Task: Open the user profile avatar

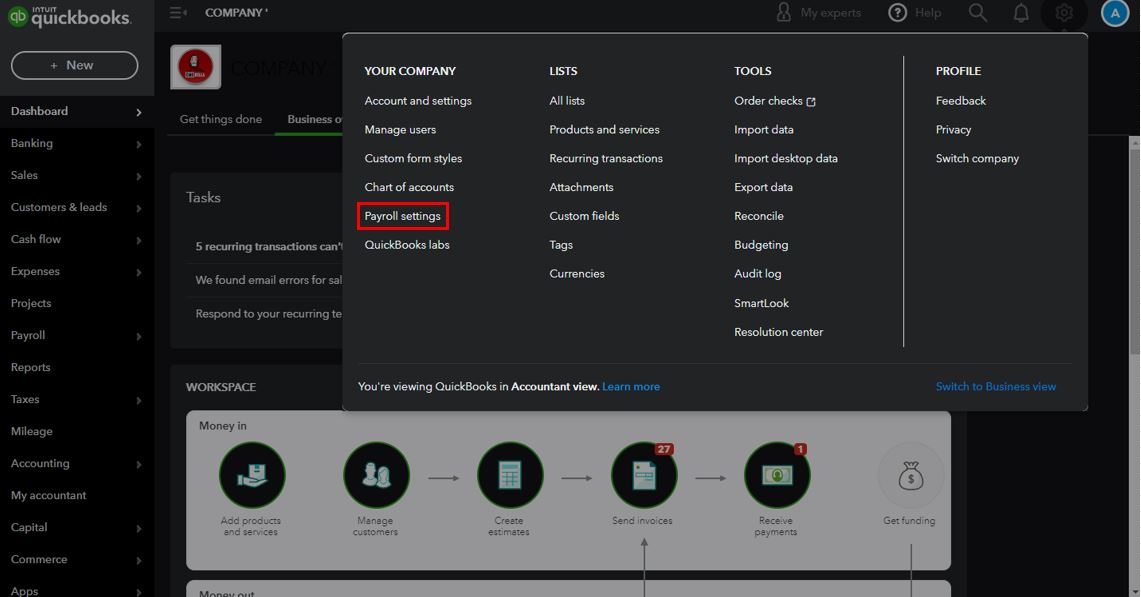Action: click(x=1114, y=13)
